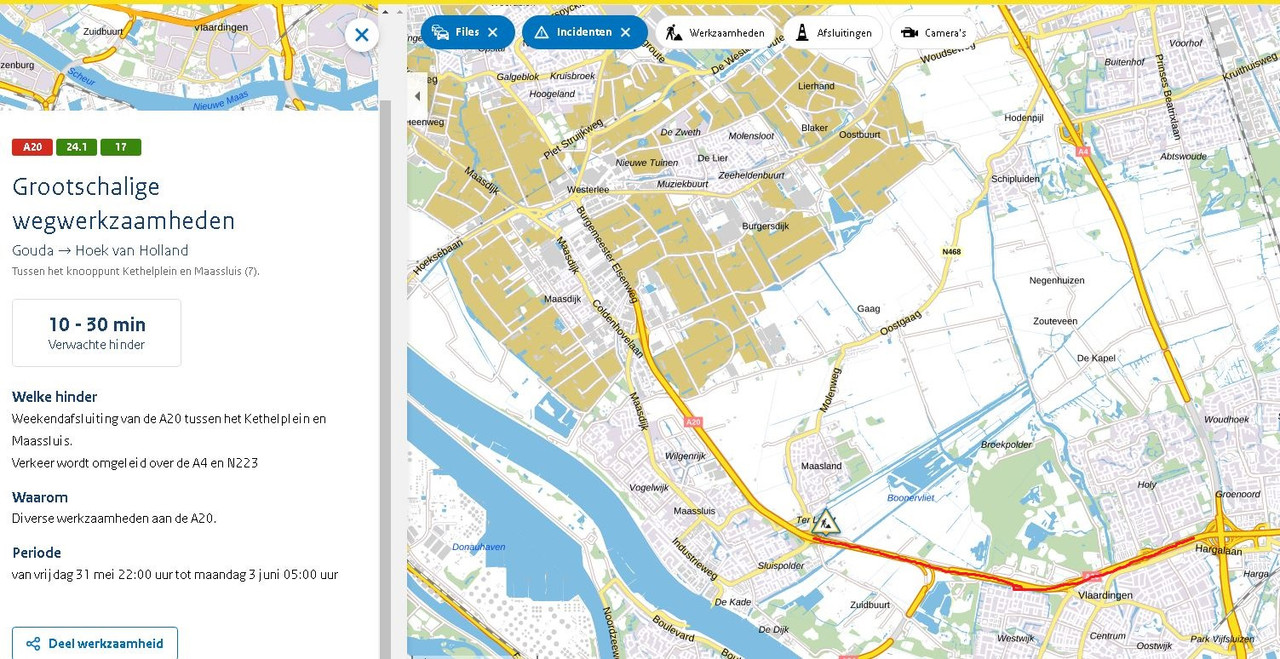Enable the Afsluitingen filter
Screen dimensions: 1280x659
click(x=832, y=32)
